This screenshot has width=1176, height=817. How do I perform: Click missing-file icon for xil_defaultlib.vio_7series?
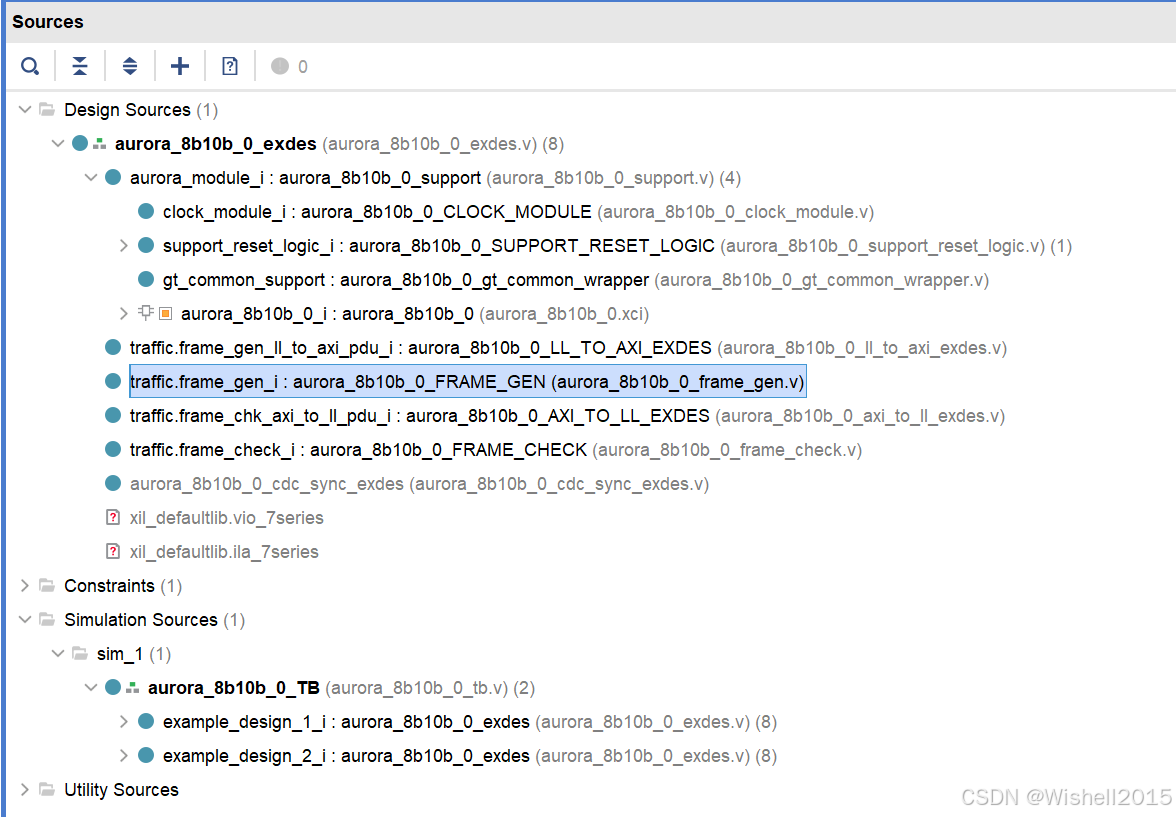(x=113, y=517)
